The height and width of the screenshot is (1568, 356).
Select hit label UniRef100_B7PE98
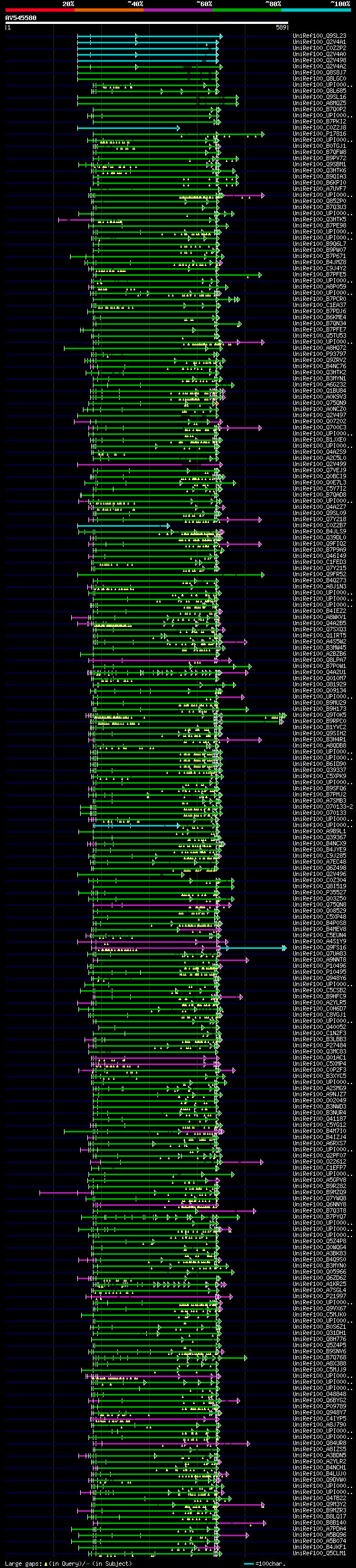pyautogui.click(x=319, y=225)
